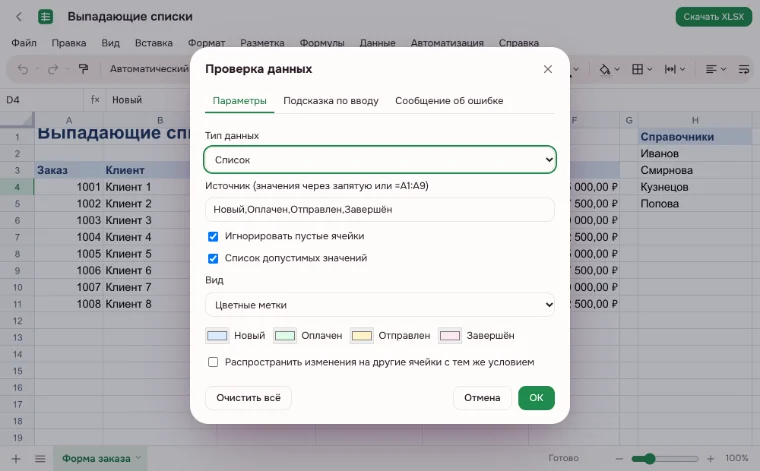Pick the yellow swatch for Отправлен
The image size is (760, 471).
pos(362,335)
